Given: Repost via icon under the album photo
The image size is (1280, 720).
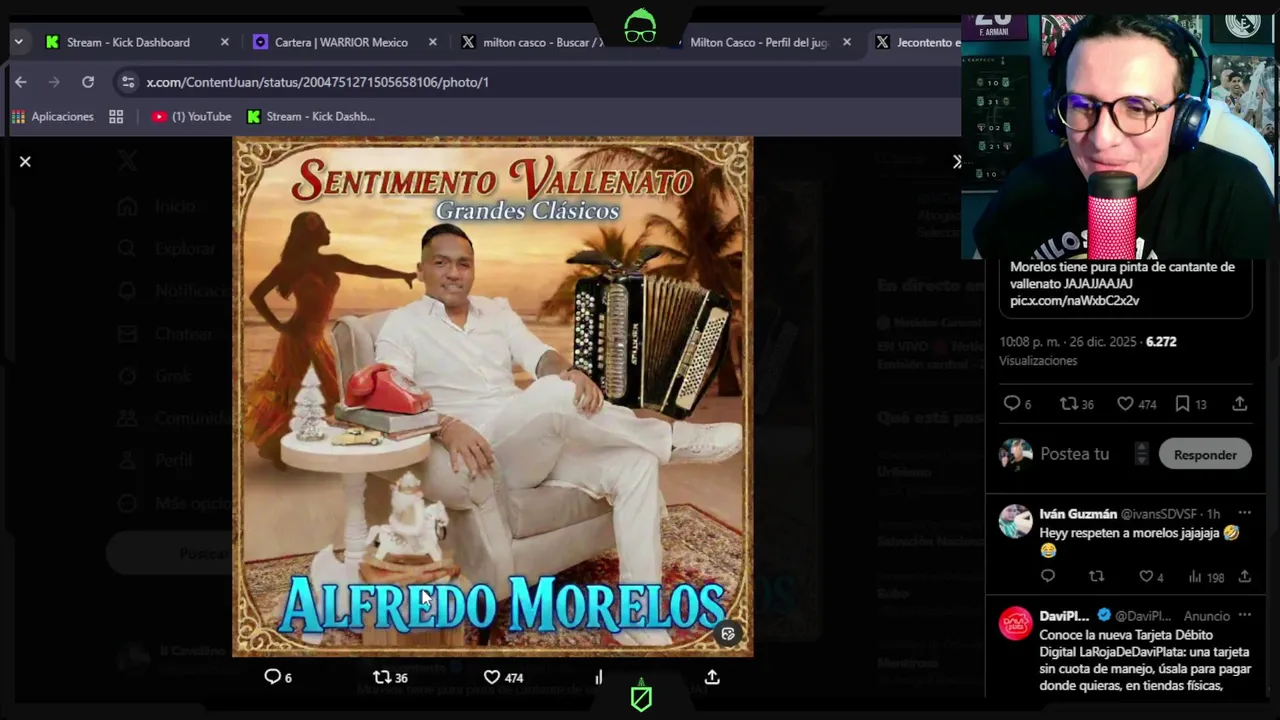Looking at the screenshot, I should [382, 677].
